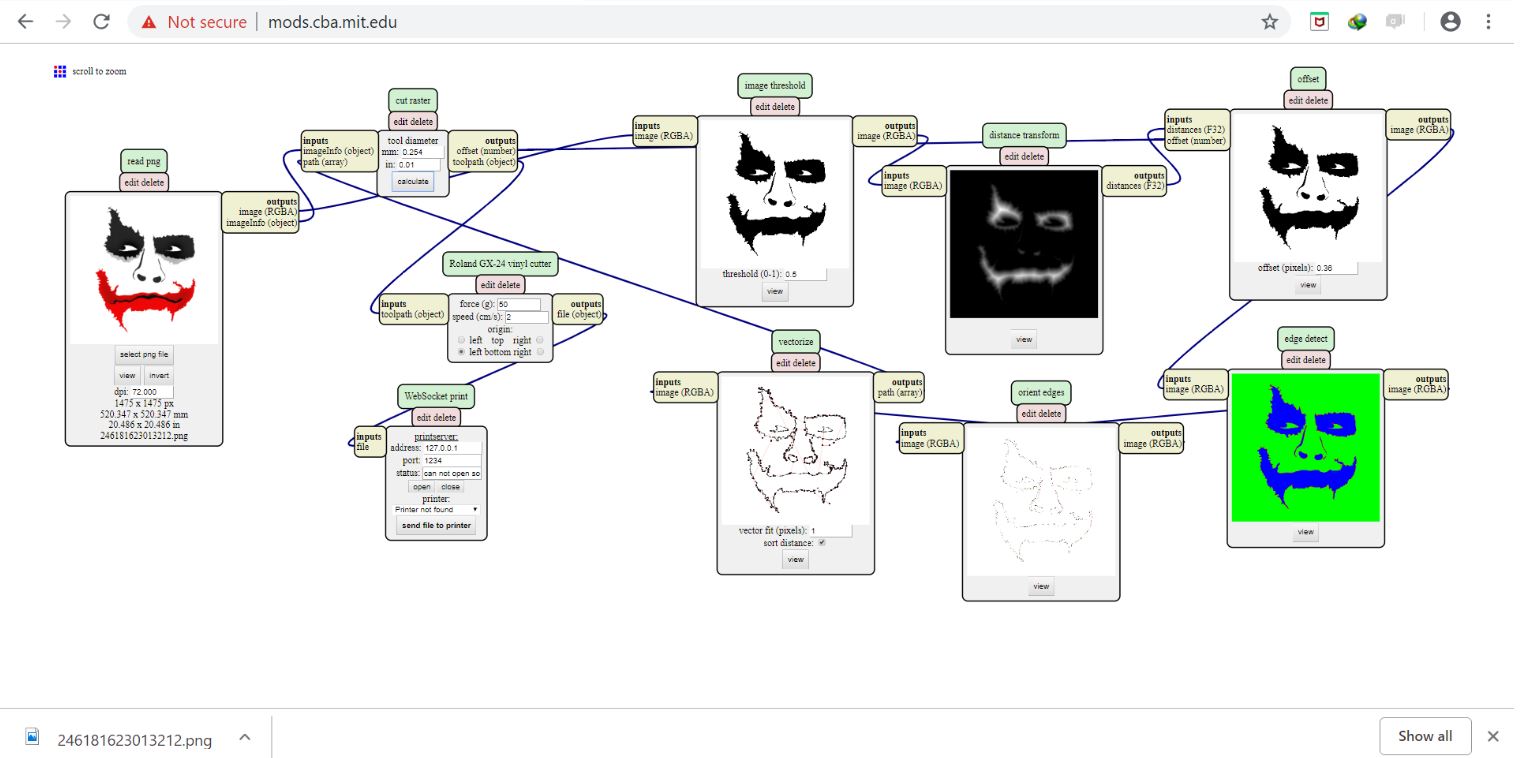Click close in WebSocket print module
1526x758 pixels.
click(451, 487)
